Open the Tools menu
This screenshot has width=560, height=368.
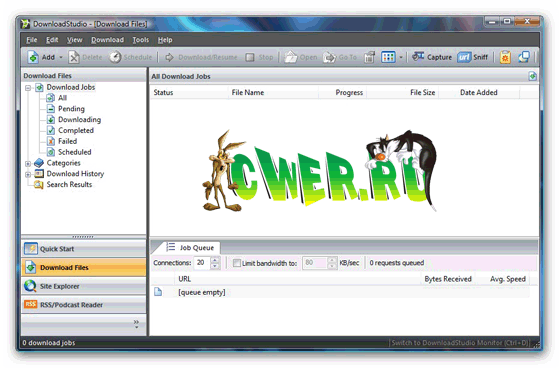tap(140, 40)
